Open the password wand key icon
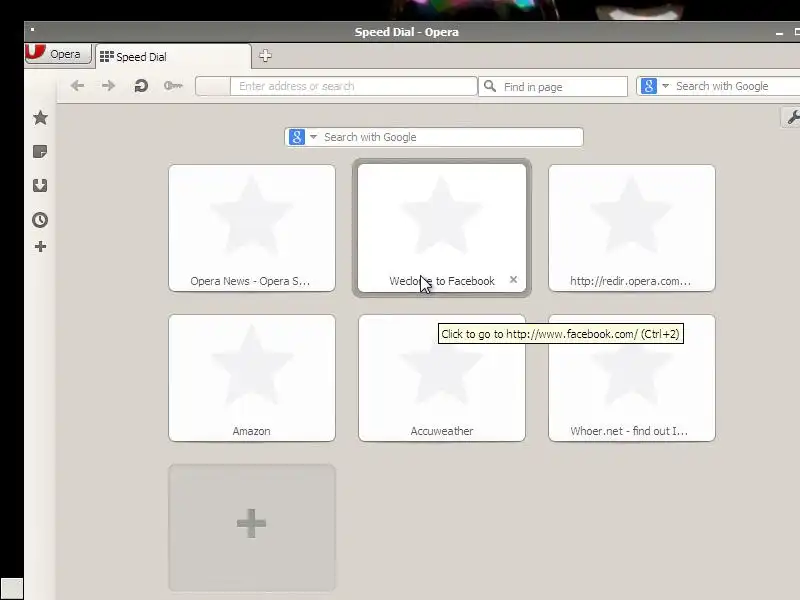Image resolution: width=800 pixels, height=600 pixels. coord(173,86)
